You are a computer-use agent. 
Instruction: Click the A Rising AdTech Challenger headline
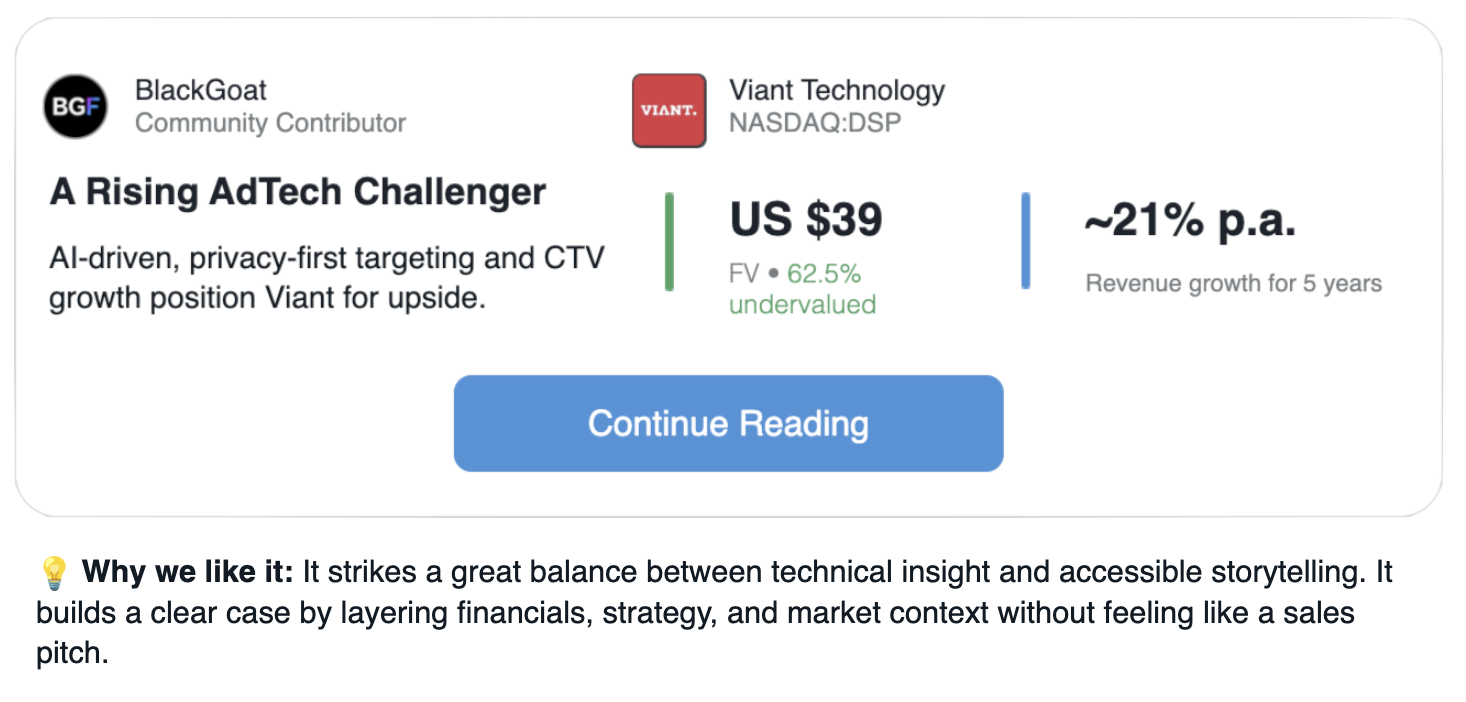pos(298,192)
